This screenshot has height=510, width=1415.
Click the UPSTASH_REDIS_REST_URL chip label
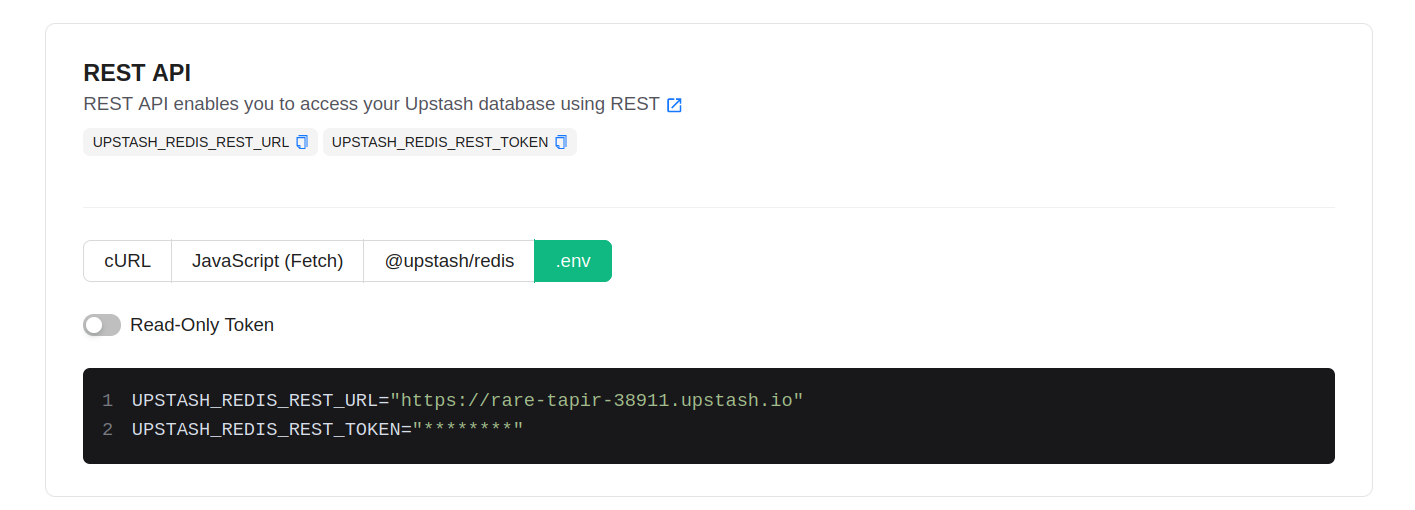tap(191, 142)
